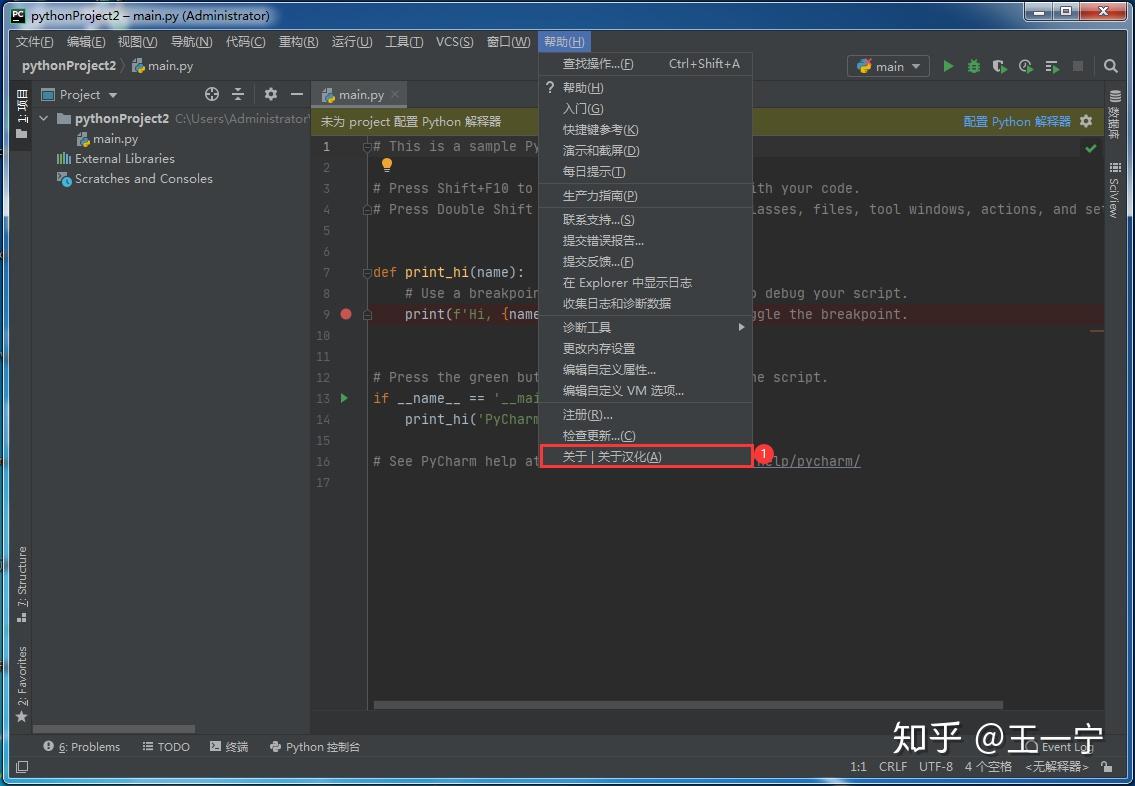Open the Python console tab

coord(315,747)
